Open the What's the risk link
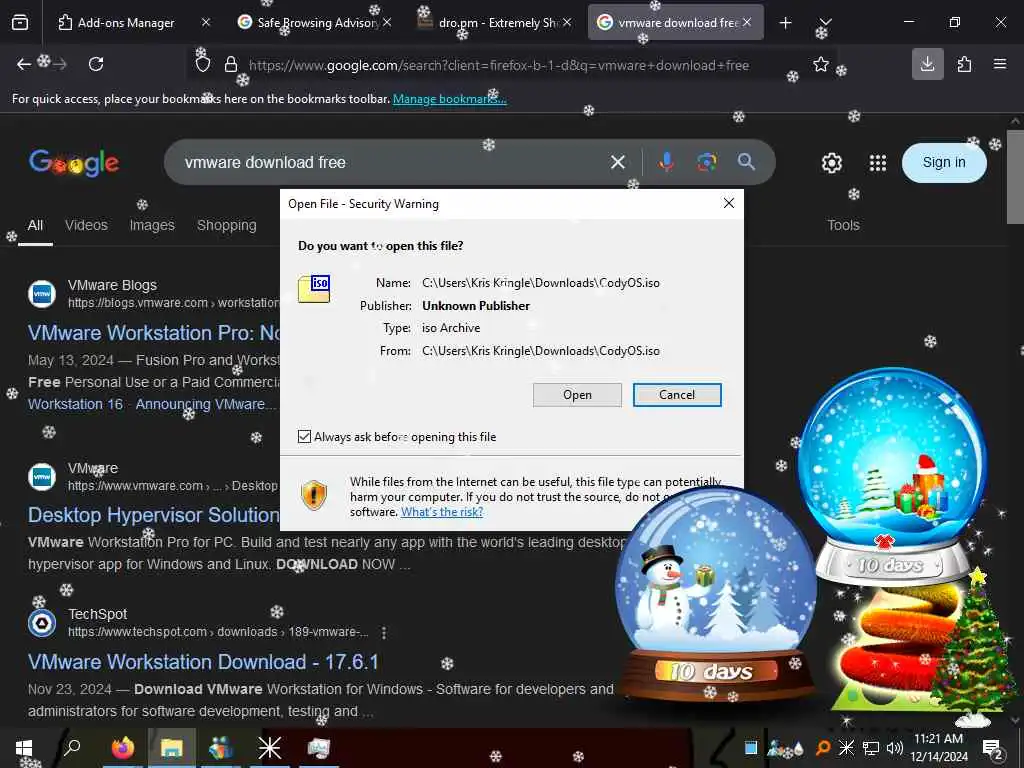Screen dimensions: 1024x768 [442, 512]
